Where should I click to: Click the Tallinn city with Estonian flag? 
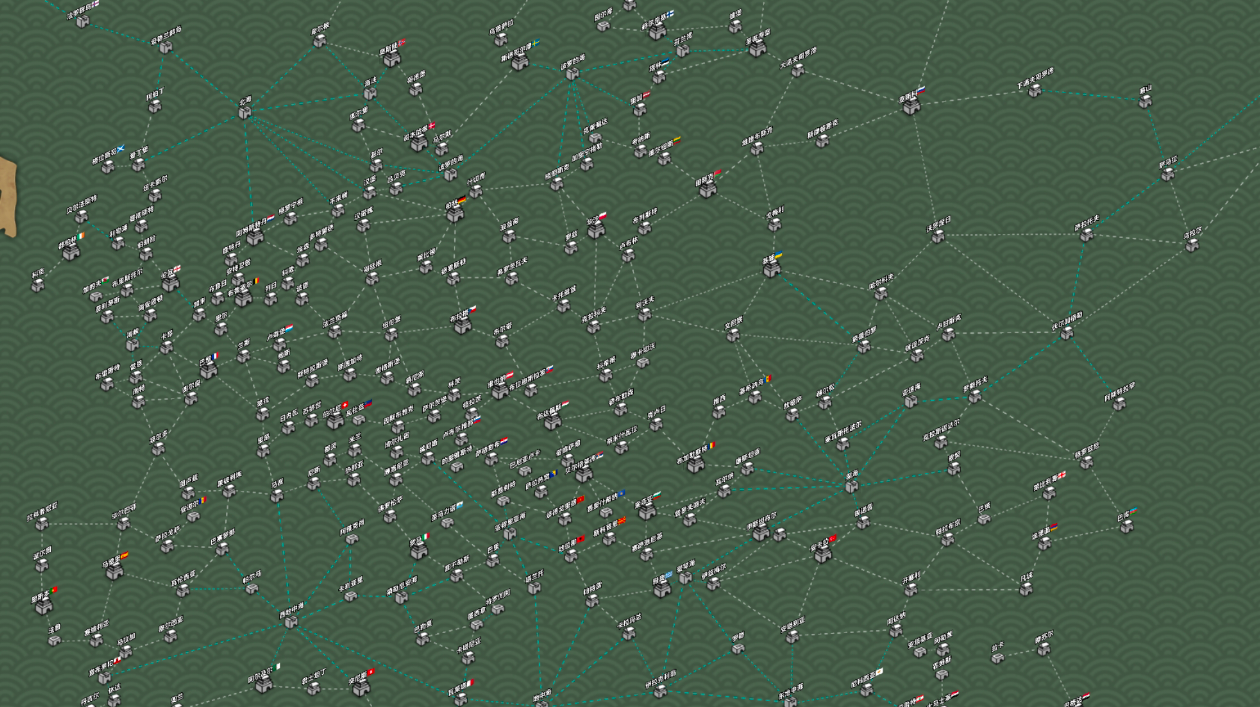click(660, 76)
